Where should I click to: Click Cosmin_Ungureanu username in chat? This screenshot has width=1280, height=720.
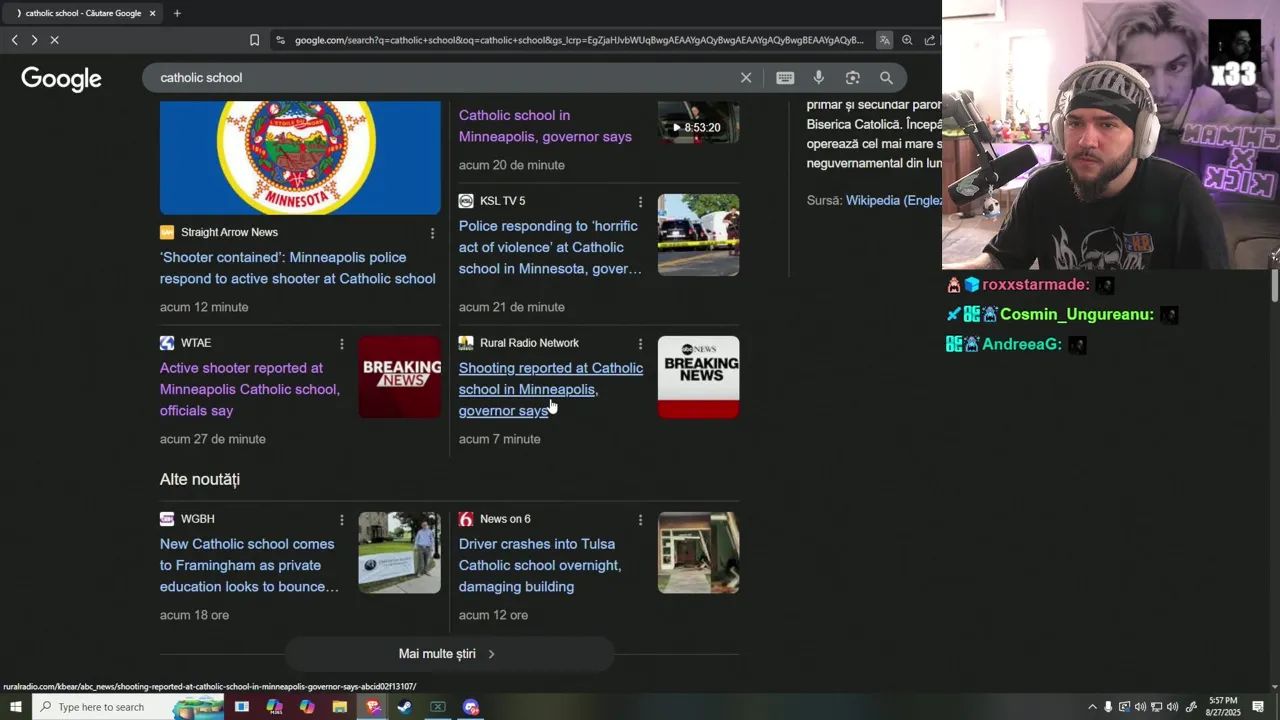(x=1077, y=315)
